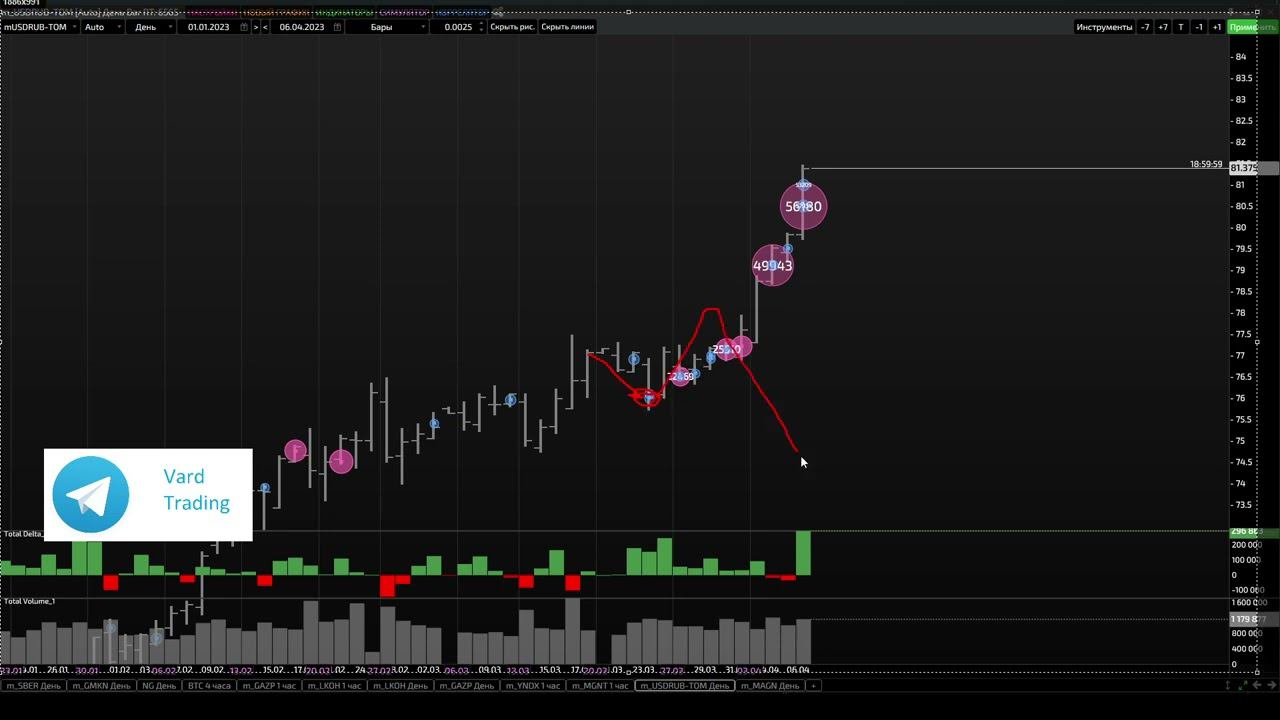
Task: Click the -7 shift button
Action: (x=1145, y=27)
